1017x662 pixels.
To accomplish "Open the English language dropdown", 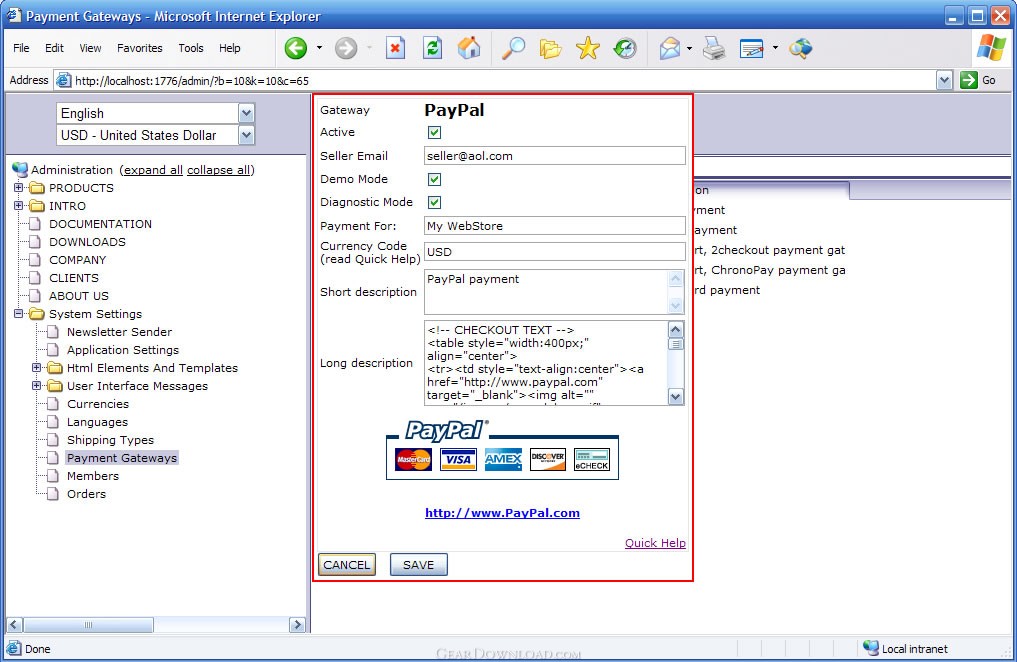I will point(246,113).
